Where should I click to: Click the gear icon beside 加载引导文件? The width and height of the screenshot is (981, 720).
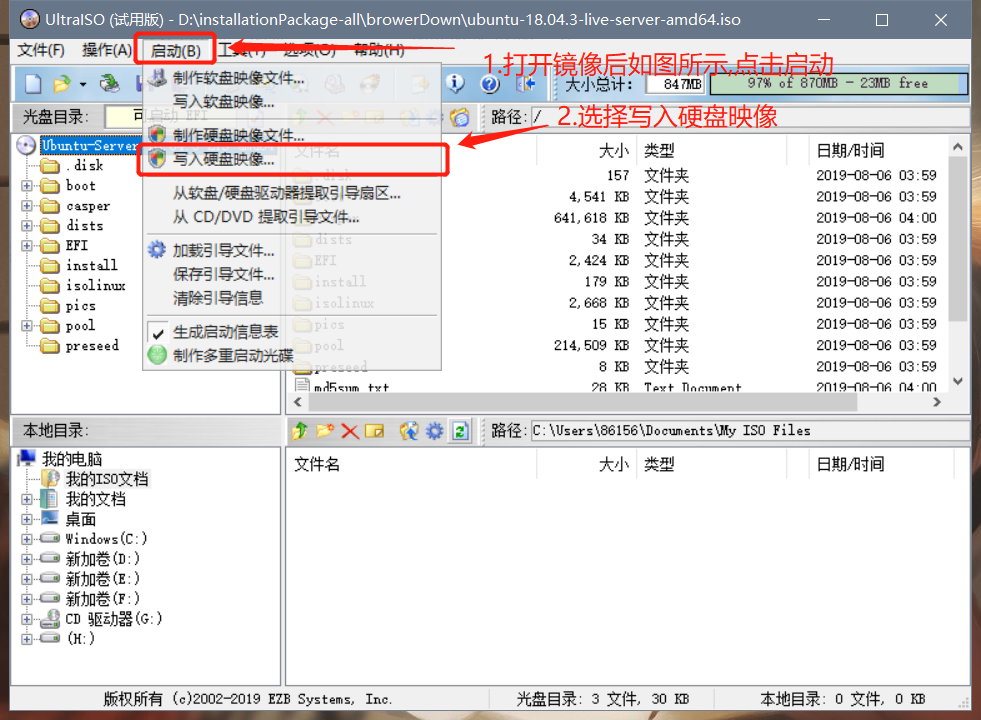click(157, 250)
